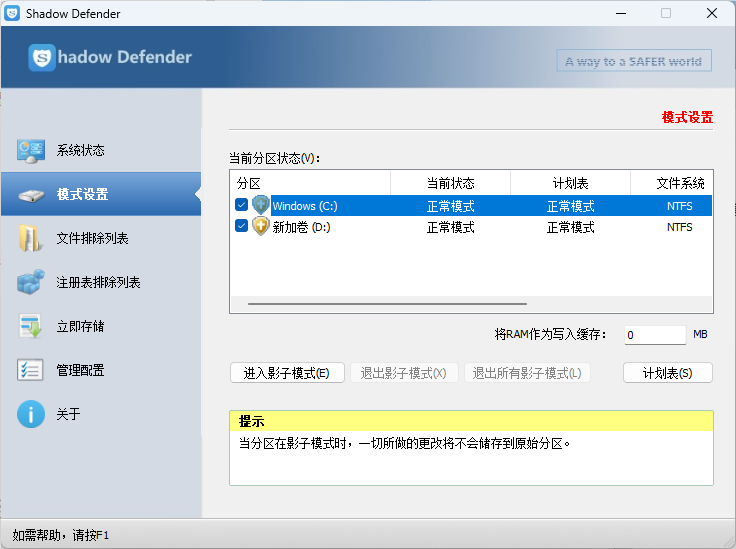Click the red 模式设置 page heading
Image resolution: width=736 pixels, height=549 pixels.
687,117
